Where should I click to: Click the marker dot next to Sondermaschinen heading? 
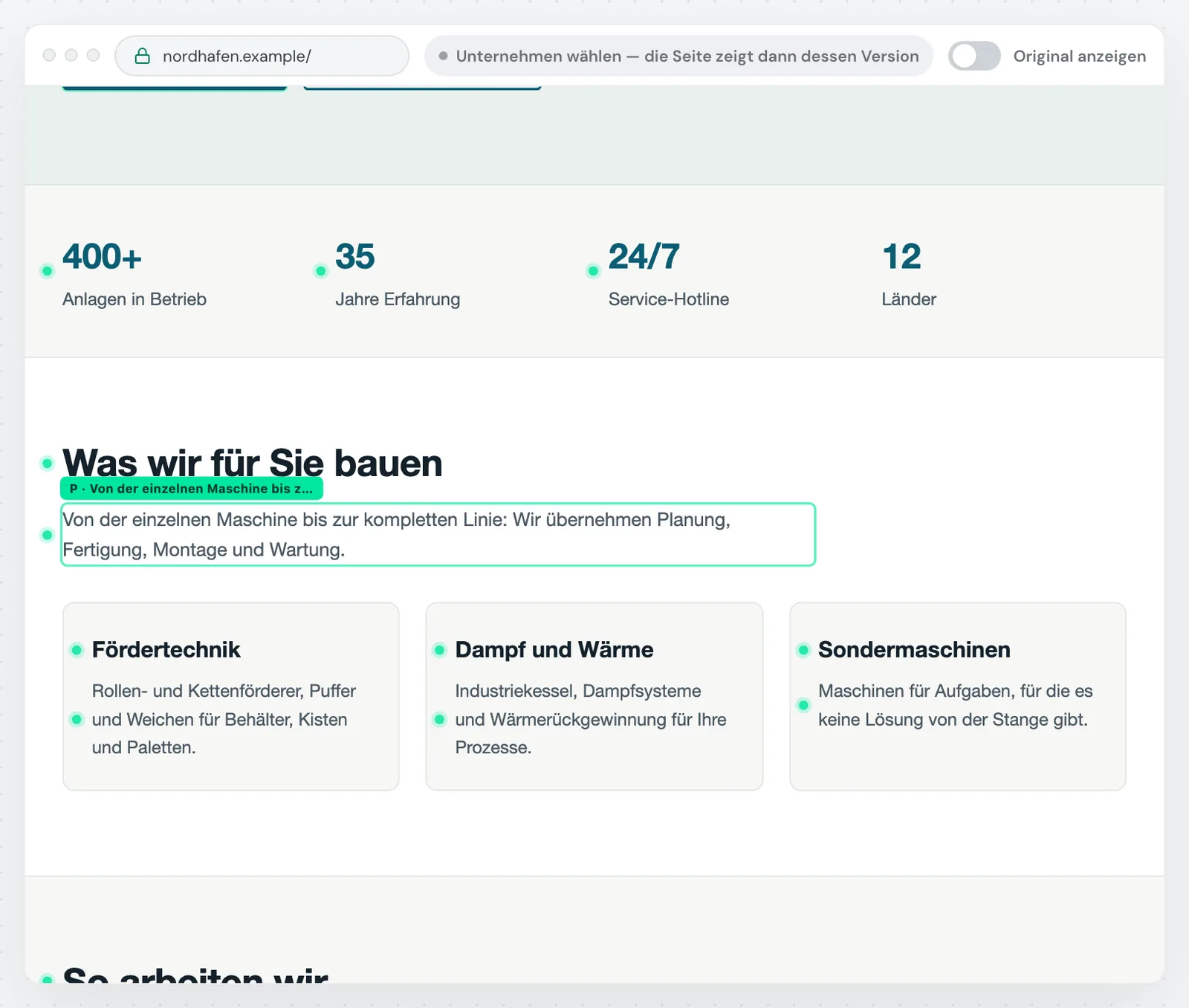coord(803,650)
